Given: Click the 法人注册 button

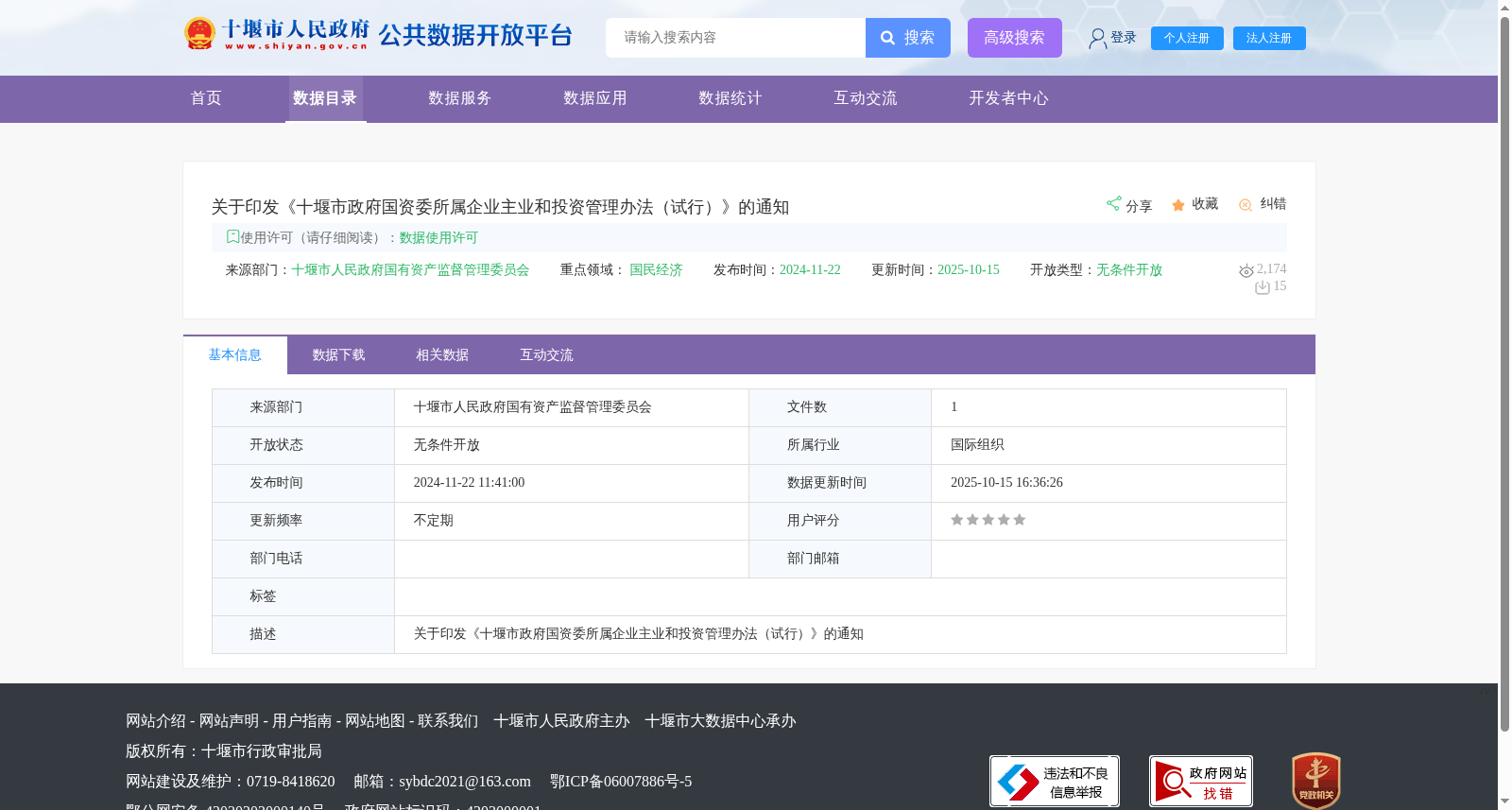Looking at the screenshot, I should pos(1269,38).
